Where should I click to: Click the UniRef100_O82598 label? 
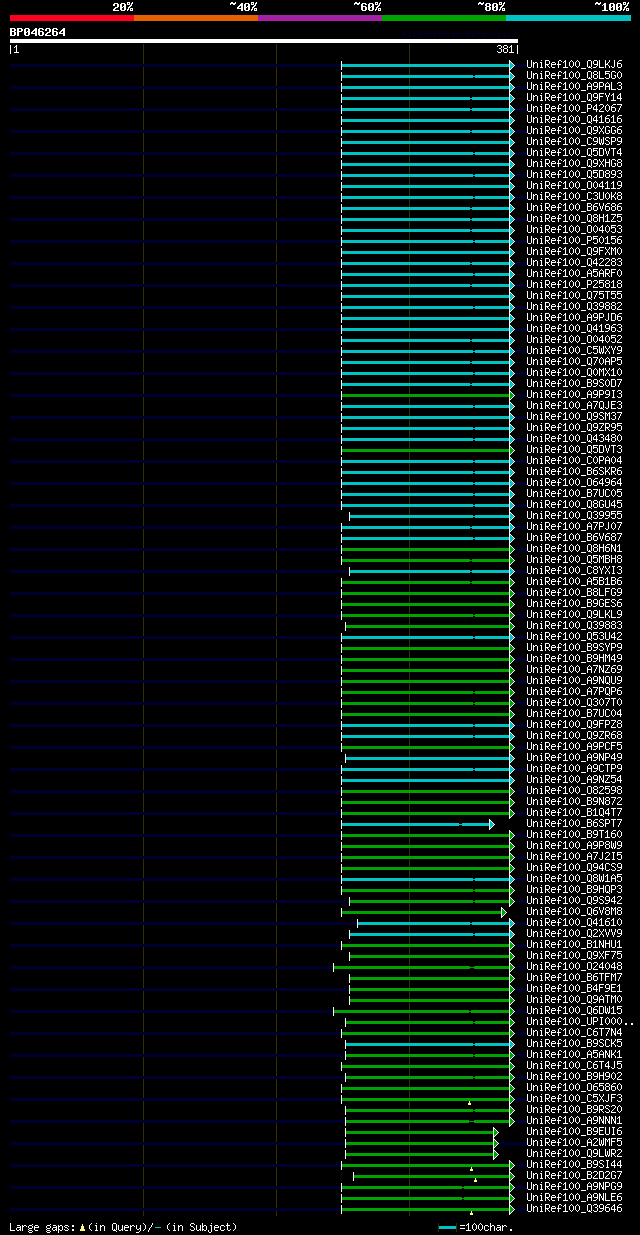576,790
